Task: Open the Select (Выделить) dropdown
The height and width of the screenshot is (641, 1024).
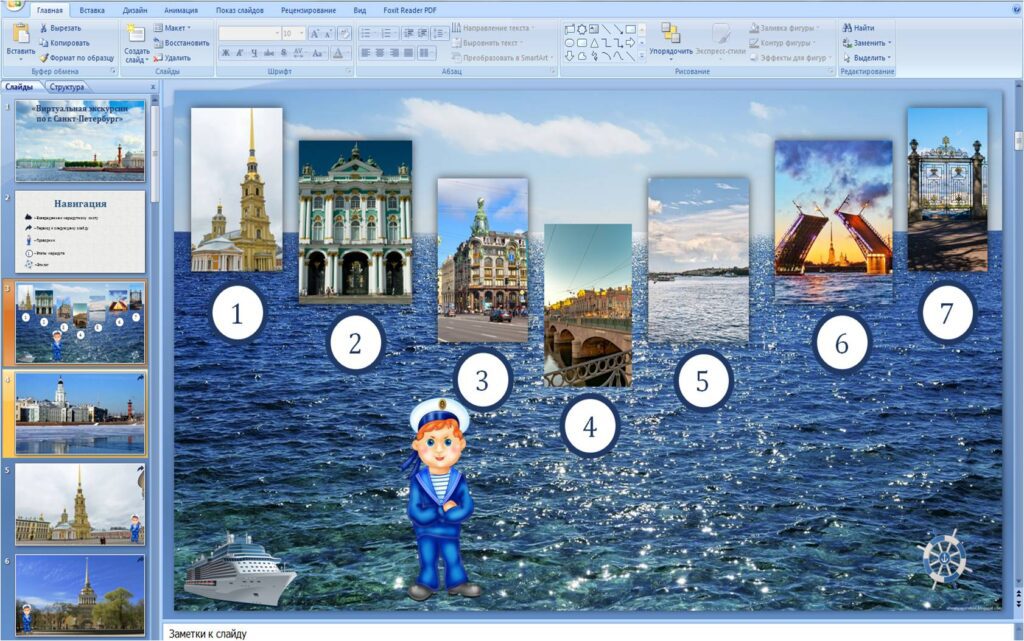Action: 866,57
